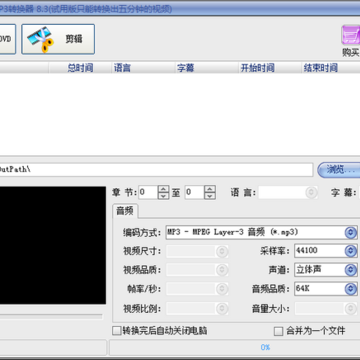Open the 声道 立体声 dropdown
The height and width of the screenshot is (360, 360).
click(x=350, y=270)
